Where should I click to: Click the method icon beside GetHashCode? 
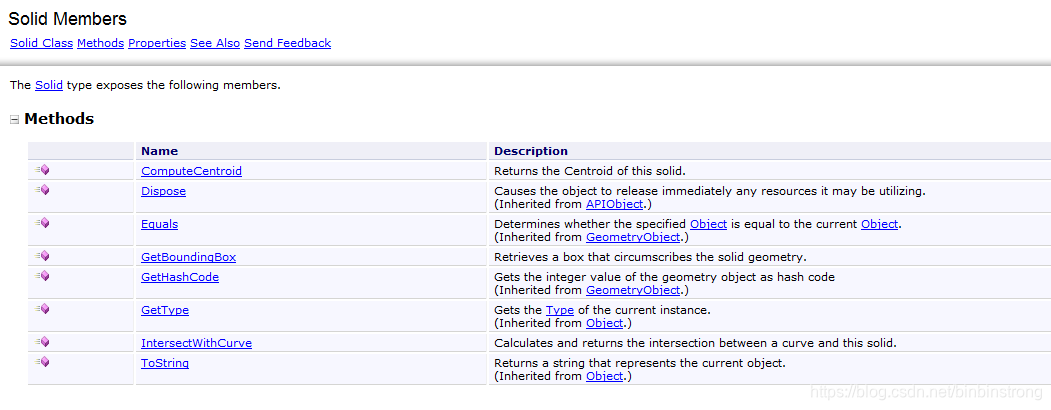tap(43, 276)
